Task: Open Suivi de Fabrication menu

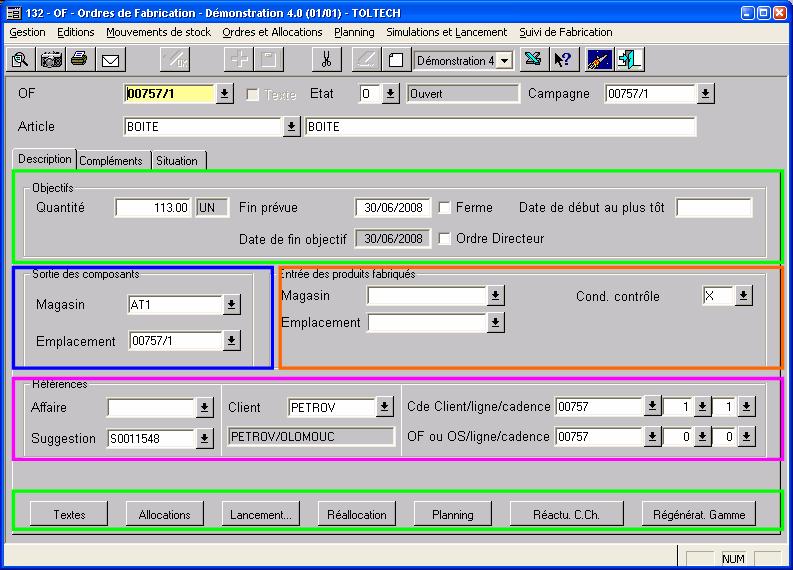Action: point(565,32)
